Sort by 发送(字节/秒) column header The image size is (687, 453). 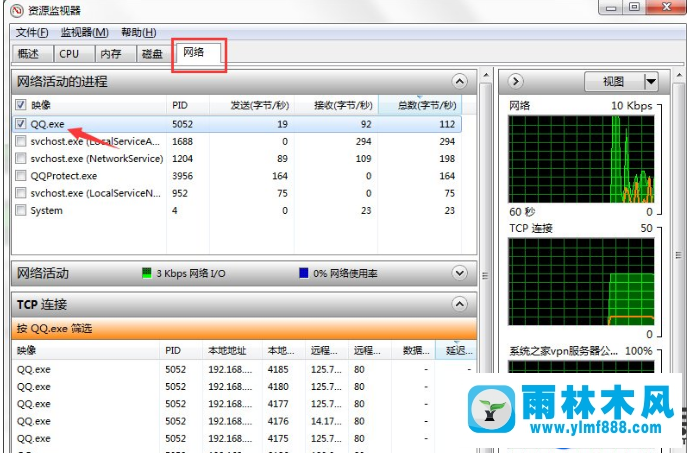[252, 105]
